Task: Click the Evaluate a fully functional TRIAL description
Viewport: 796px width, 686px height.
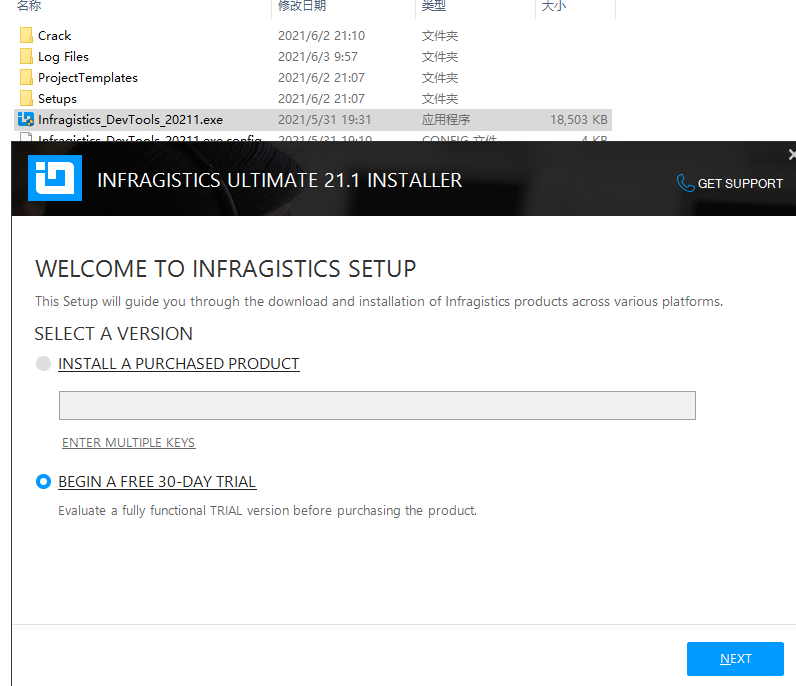Action: click(x=268, y=510)
